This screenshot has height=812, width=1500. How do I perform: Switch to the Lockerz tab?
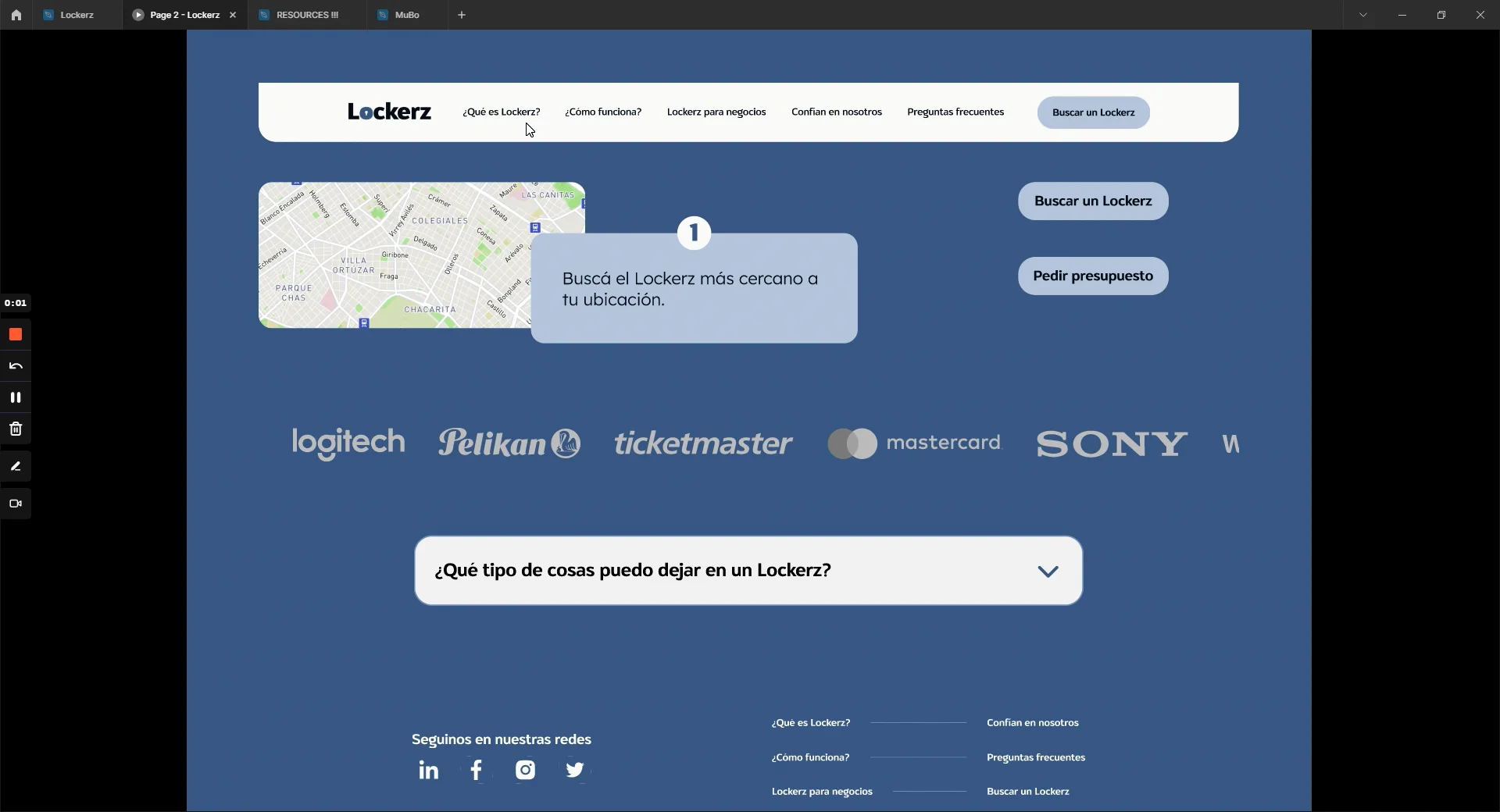coord(77,15)
